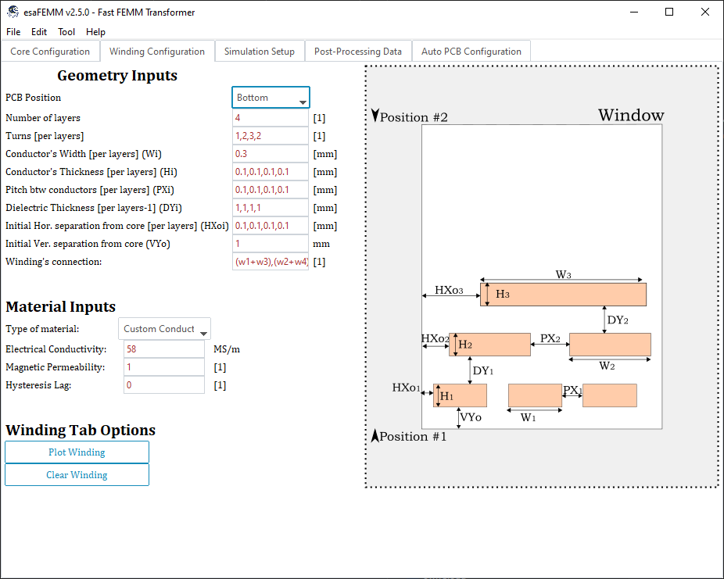Click the PCB Position label

pos(33,97)
